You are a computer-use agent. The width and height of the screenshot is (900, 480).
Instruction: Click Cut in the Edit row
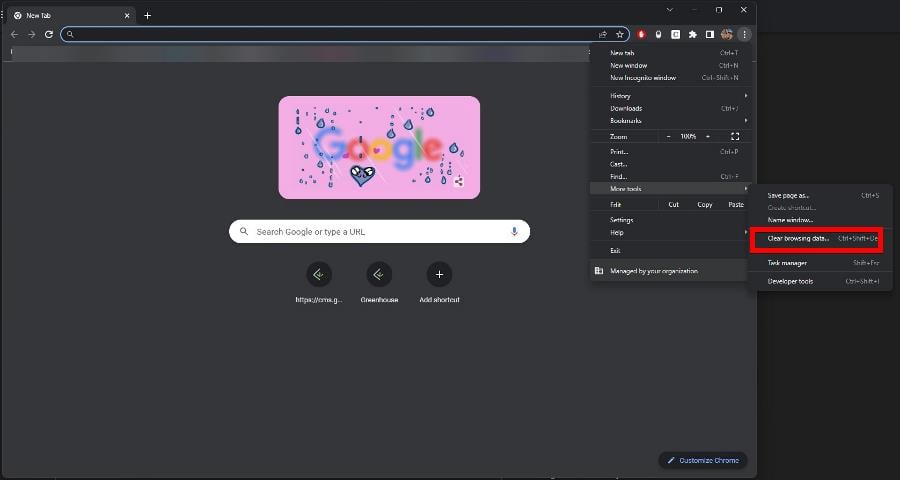point(673,204)
